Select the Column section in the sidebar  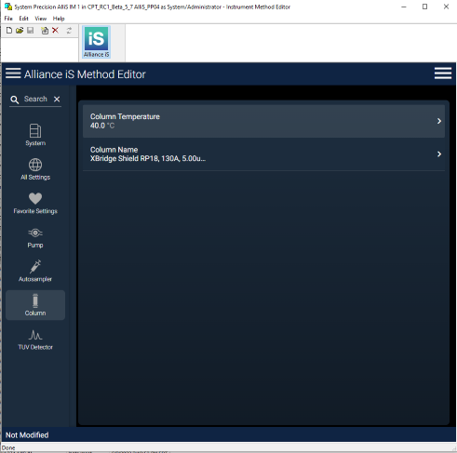click(x=35, y=305)
